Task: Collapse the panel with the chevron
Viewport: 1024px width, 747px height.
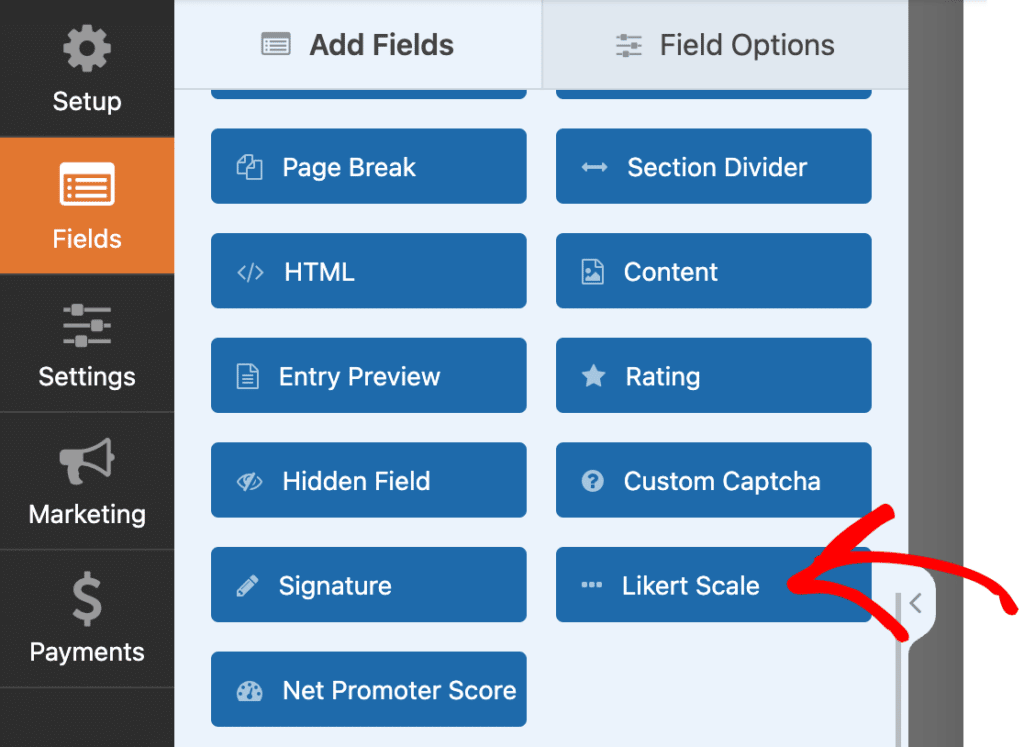Action: coord(915,603)
